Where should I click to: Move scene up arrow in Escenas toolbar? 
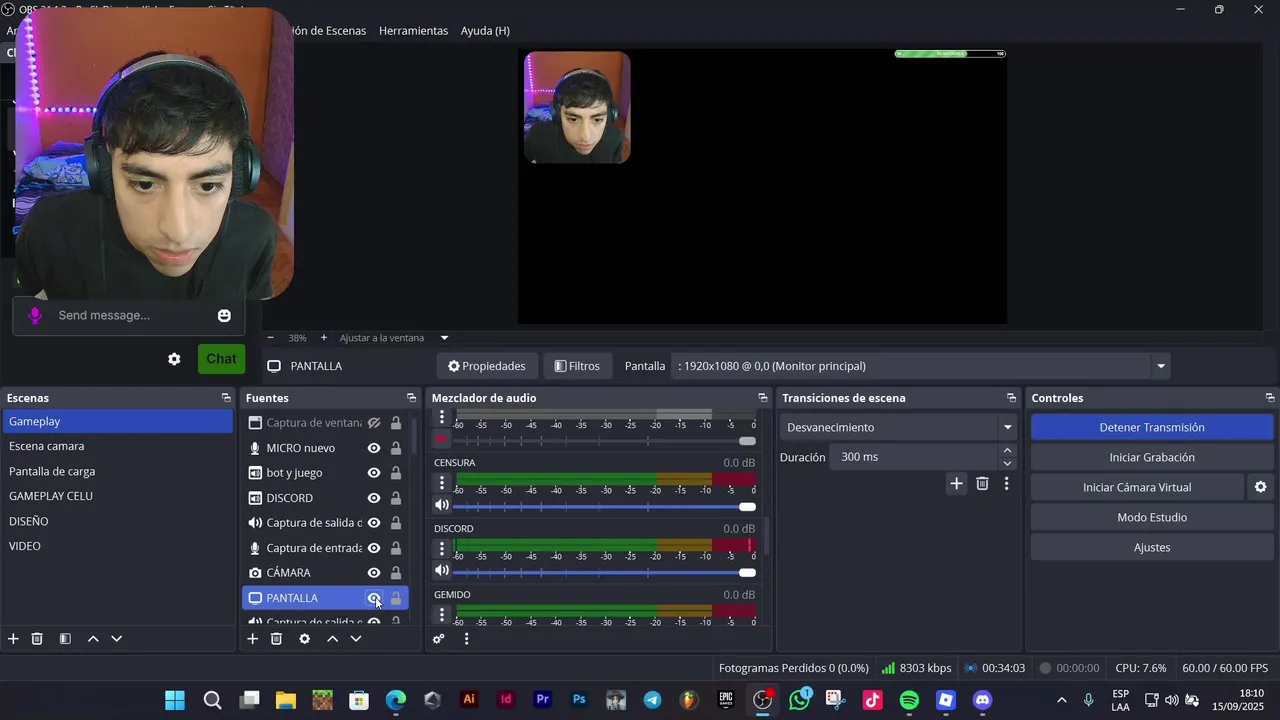93,639
